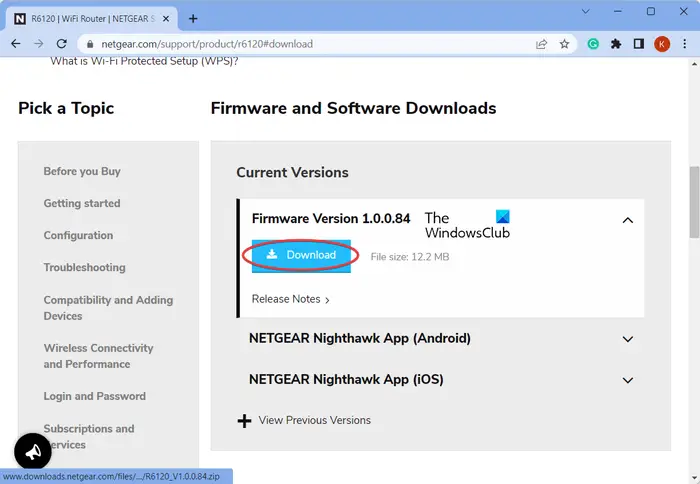This screenshot has width=700, height=484.
Task: Open site info via the lock icon
Action: tap(90, 44)
